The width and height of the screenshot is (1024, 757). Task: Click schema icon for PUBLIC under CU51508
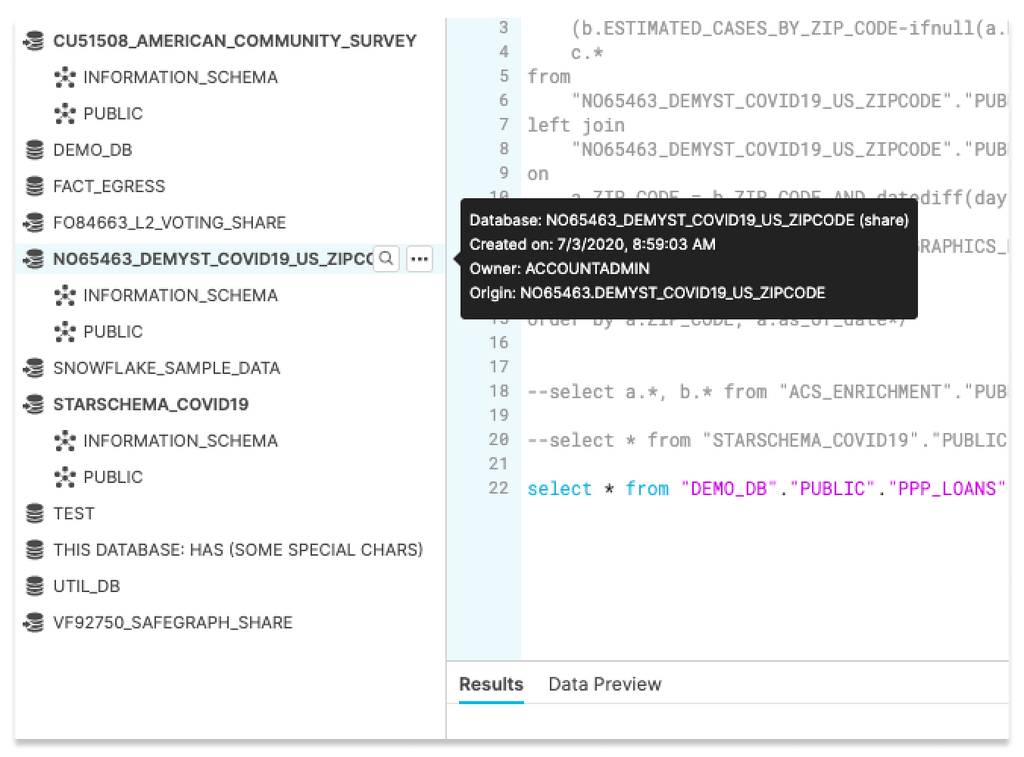point(65,114)
